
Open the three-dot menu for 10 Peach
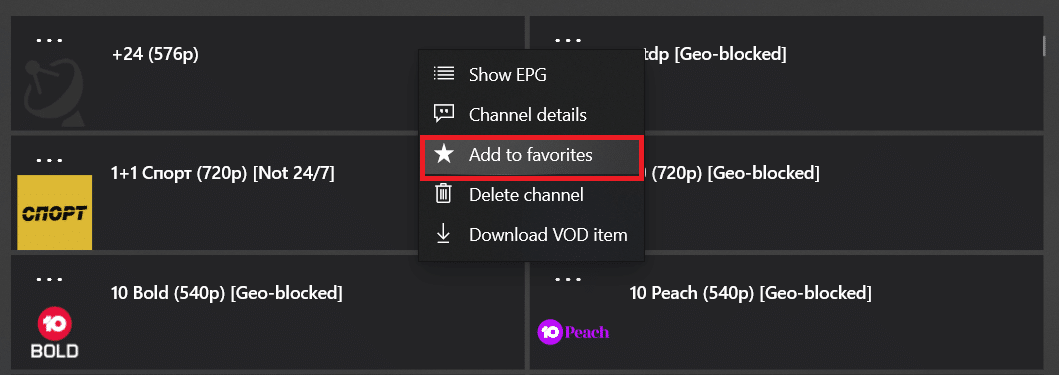[568, 279]
